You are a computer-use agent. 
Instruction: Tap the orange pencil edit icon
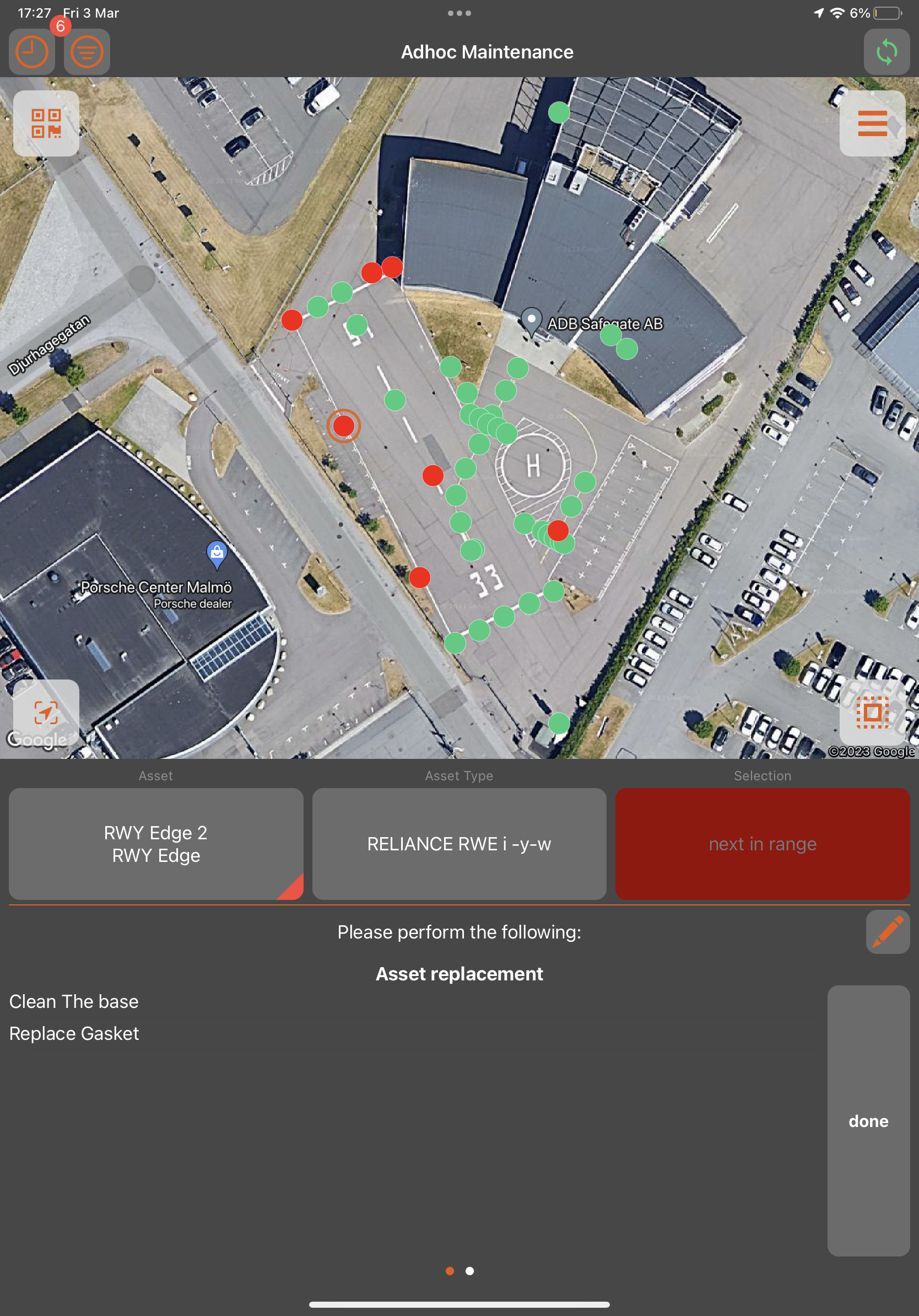click(x=887, y=931)
